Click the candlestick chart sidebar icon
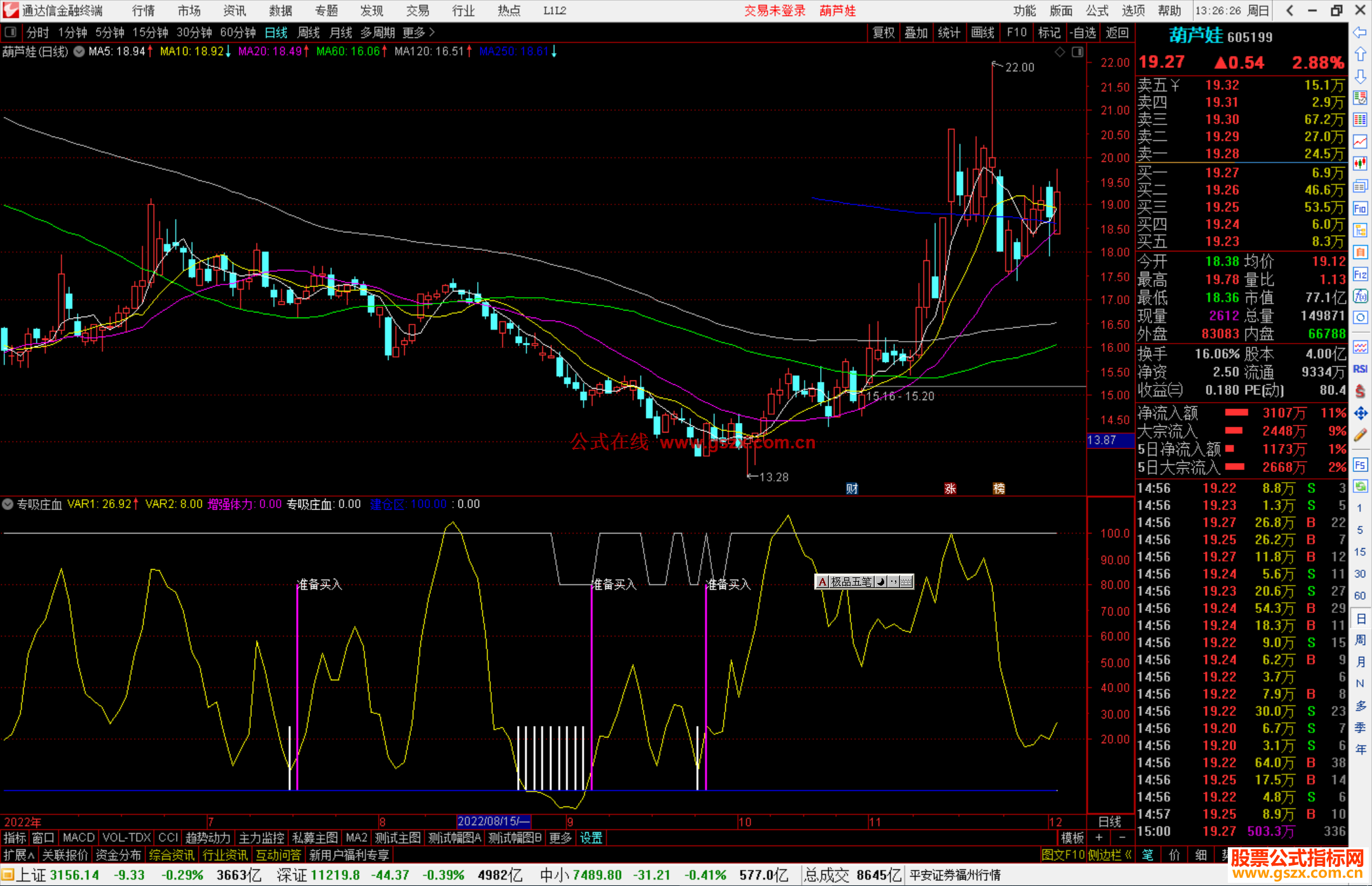 [1360, 164]
